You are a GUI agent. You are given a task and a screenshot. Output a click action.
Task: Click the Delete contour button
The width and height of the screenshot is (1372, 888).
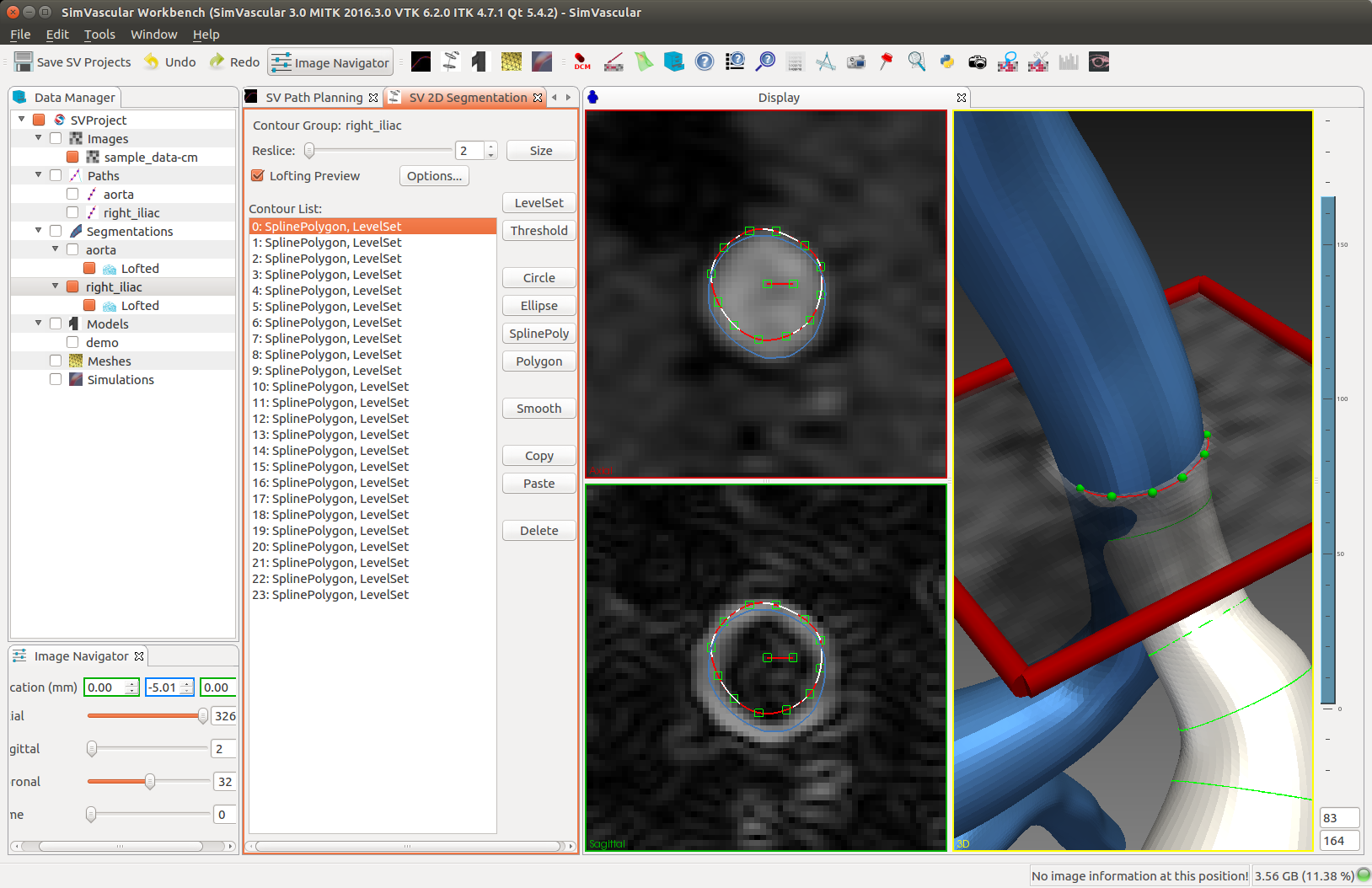(539, 531)
